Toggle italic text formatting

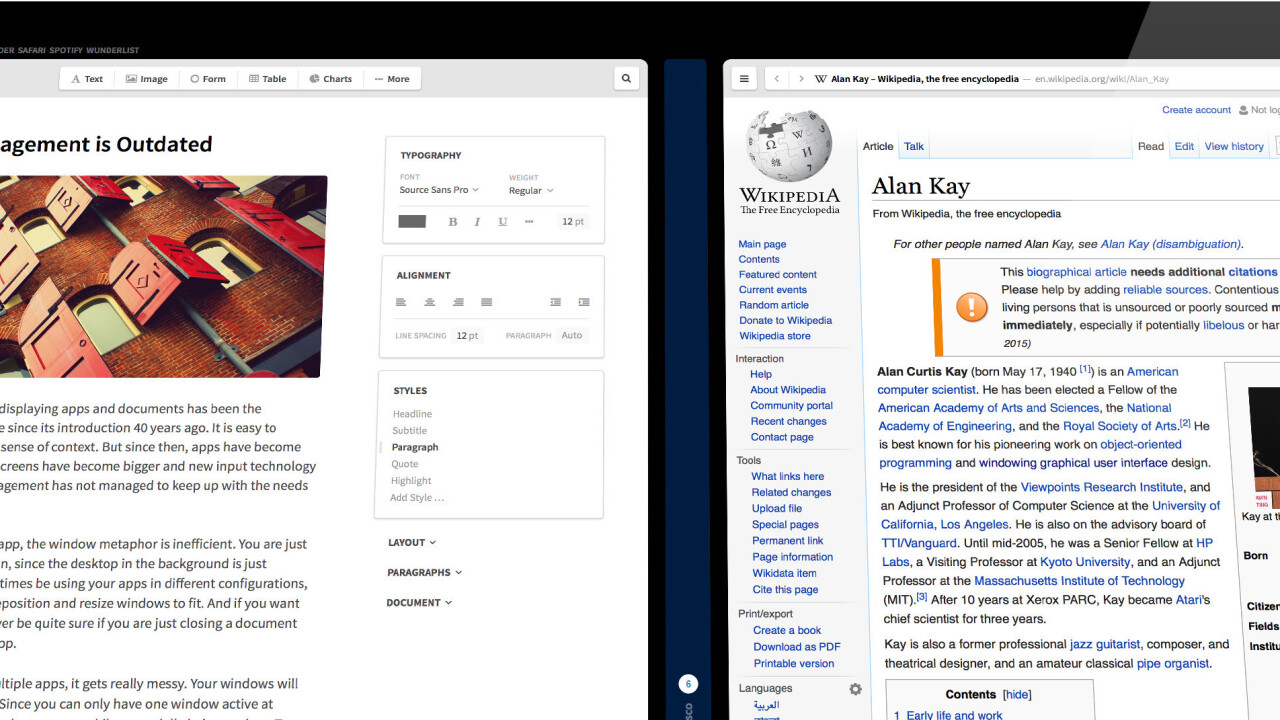click(477, 222)
